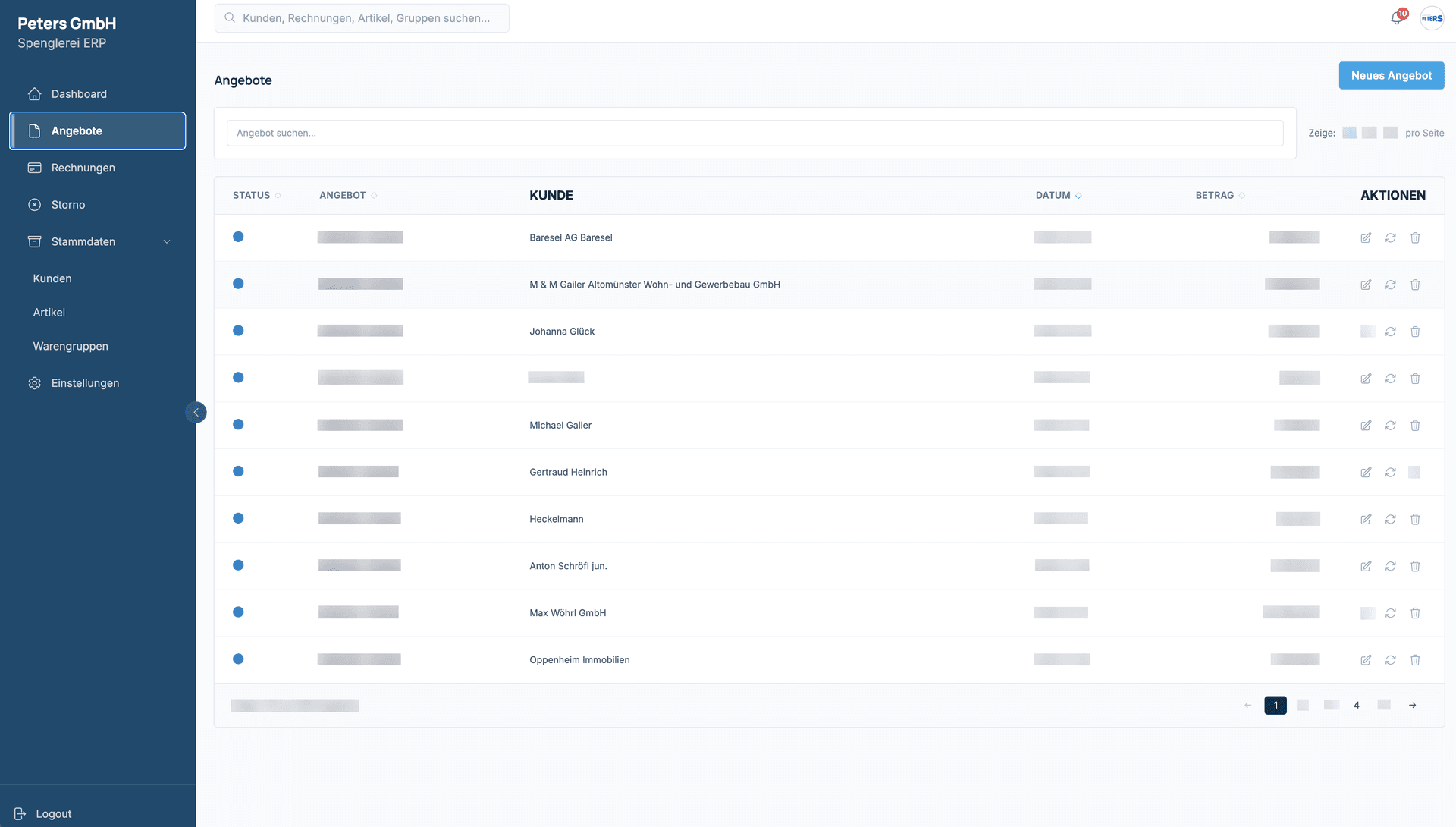This screenshot has width=1456, height=827.
Task: Log out via Logout
Action: (x=43, y=813)
